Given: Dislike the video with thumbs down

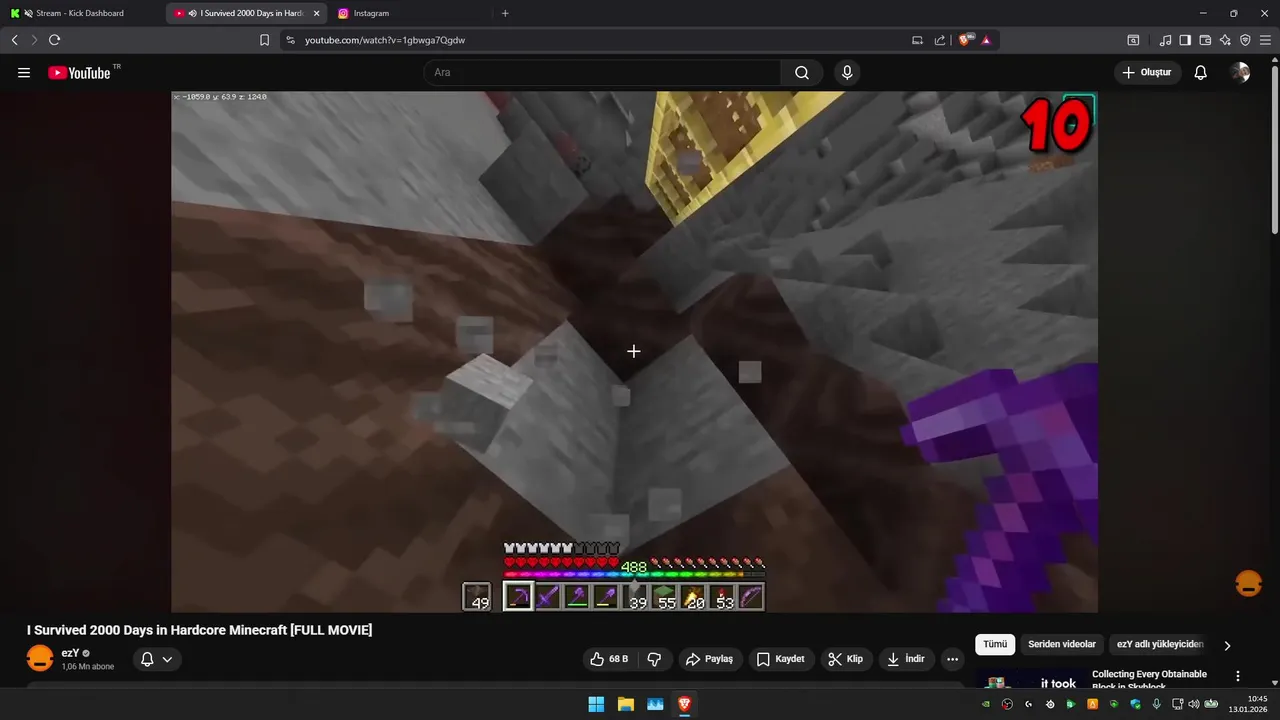Looking at the screenshot, I should (x=654, y=659).
